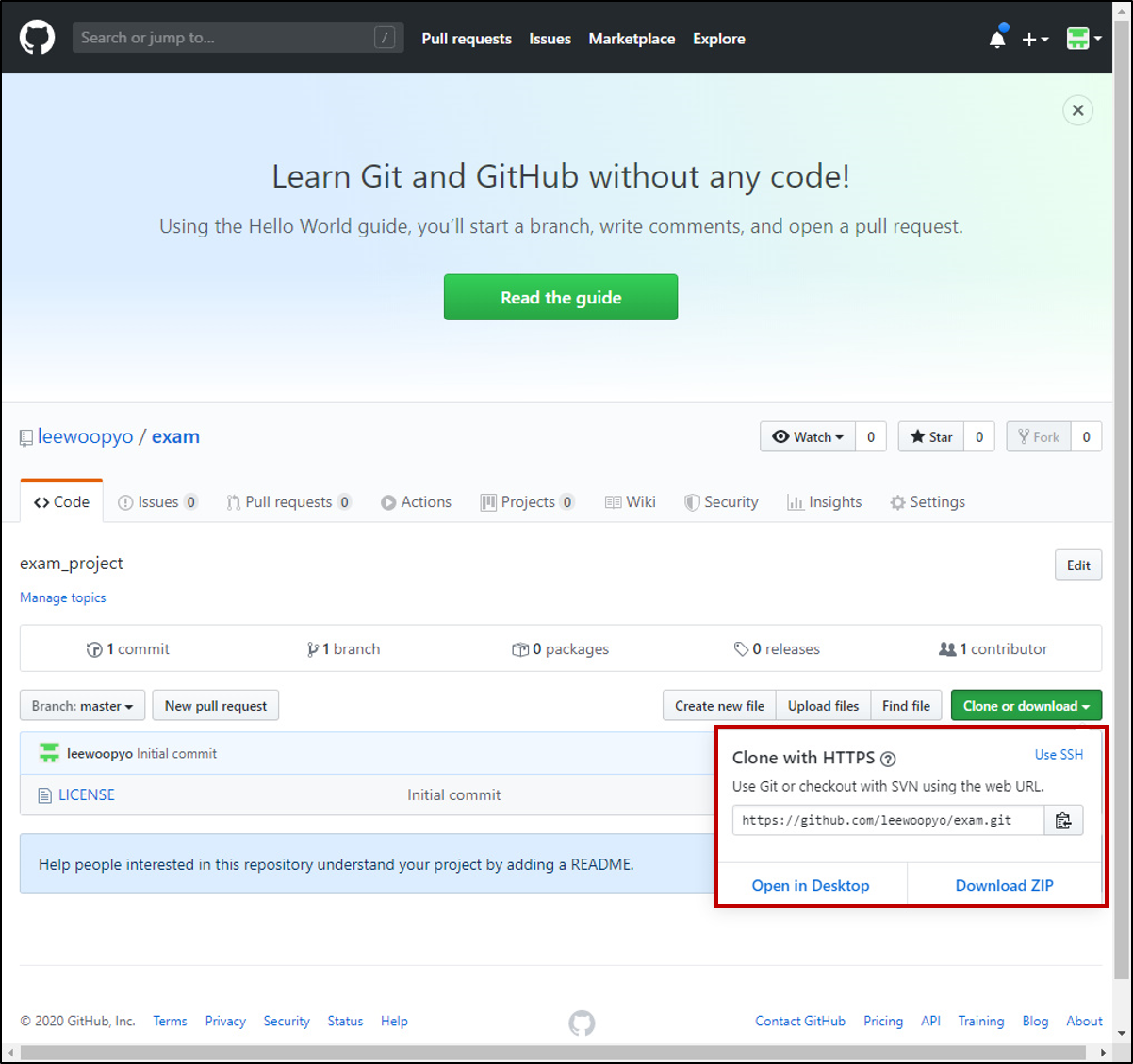Expand the Clone or download dropdown
The image size is (1133, 1064).
tap(1026, 706)
